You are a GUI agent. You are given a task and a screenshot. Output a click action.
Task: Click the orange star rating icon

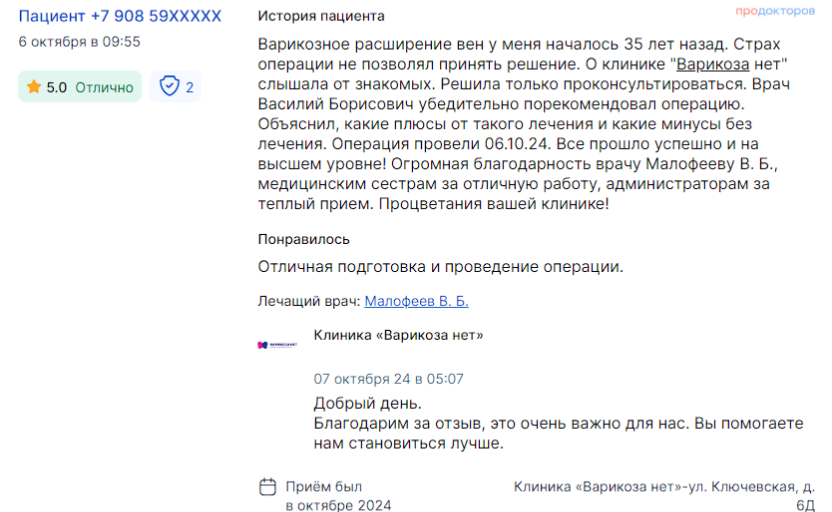click(x=34, y=86)
